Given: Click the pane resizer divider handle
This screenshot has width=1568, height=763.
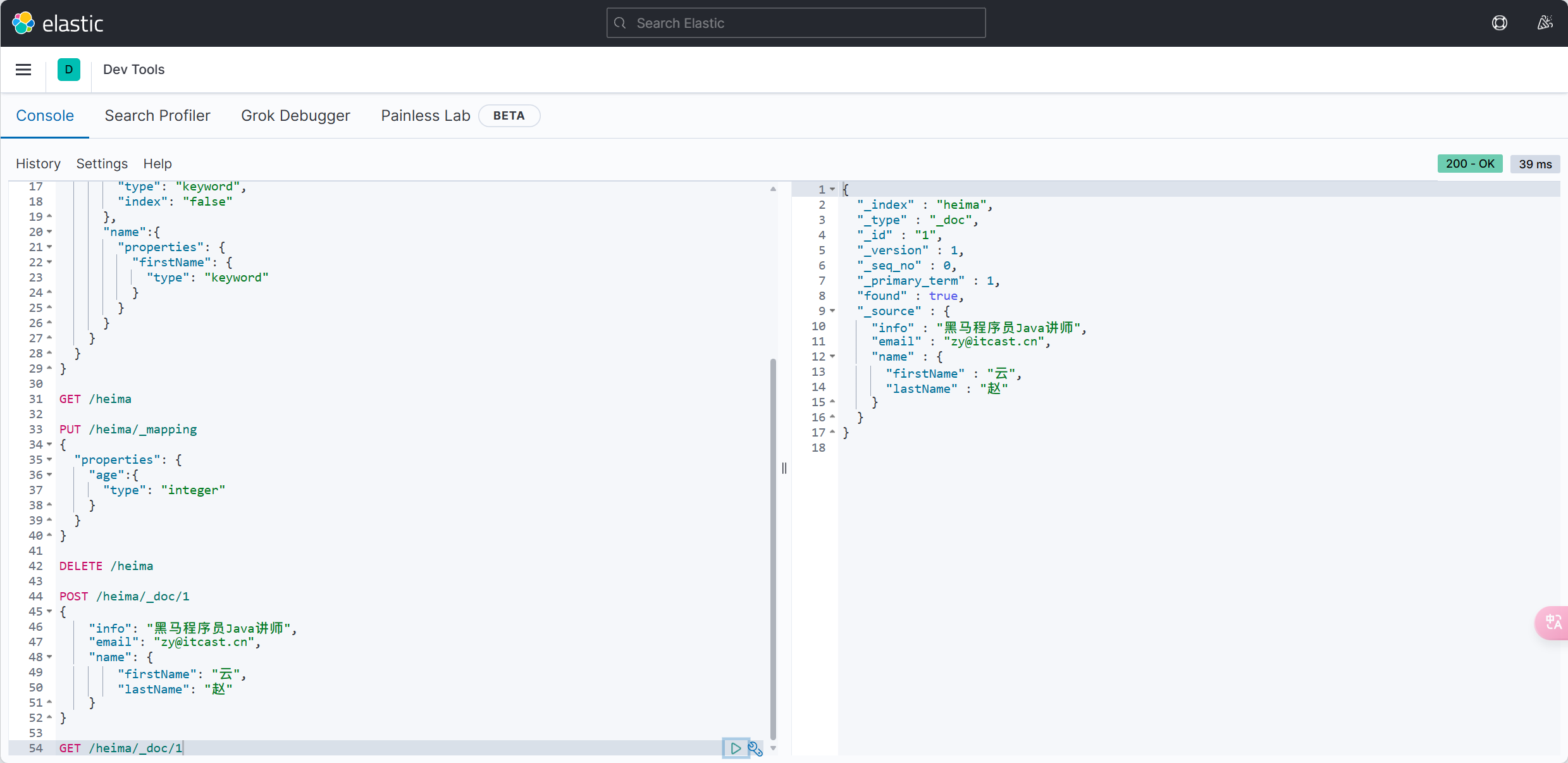Looking at the screenshot, I should tap(784, 468).
